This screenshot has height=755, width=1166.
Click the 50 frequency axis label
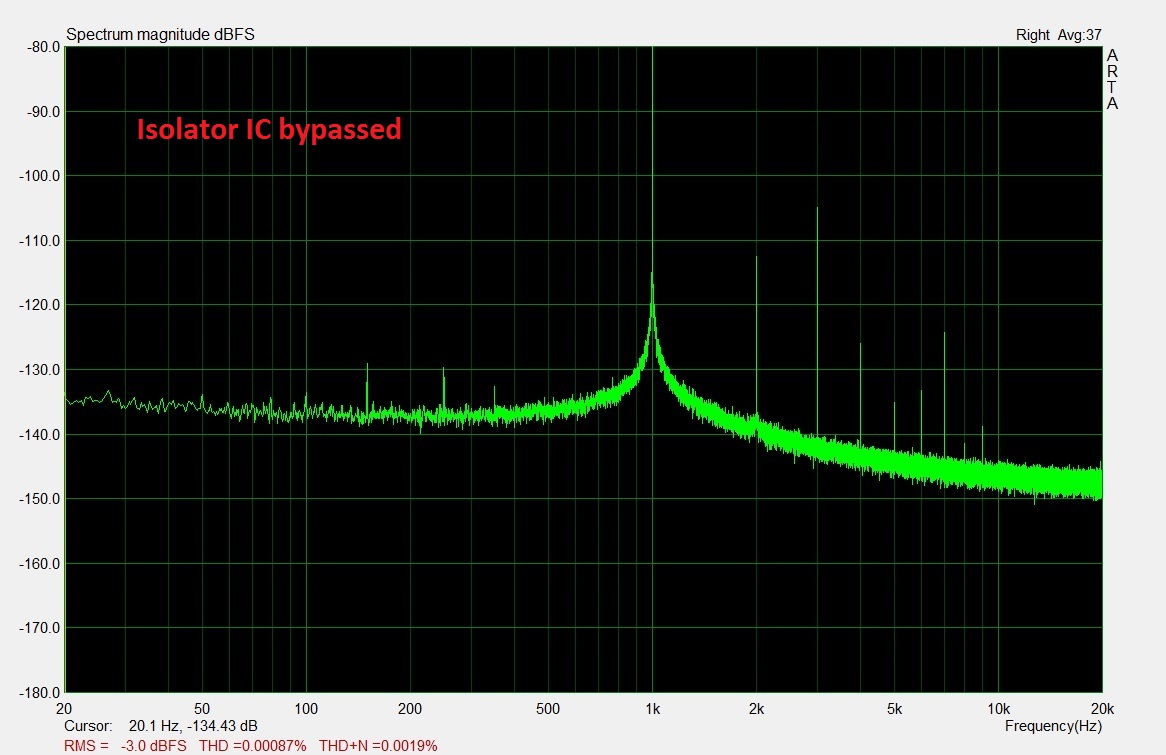[202, 709]
